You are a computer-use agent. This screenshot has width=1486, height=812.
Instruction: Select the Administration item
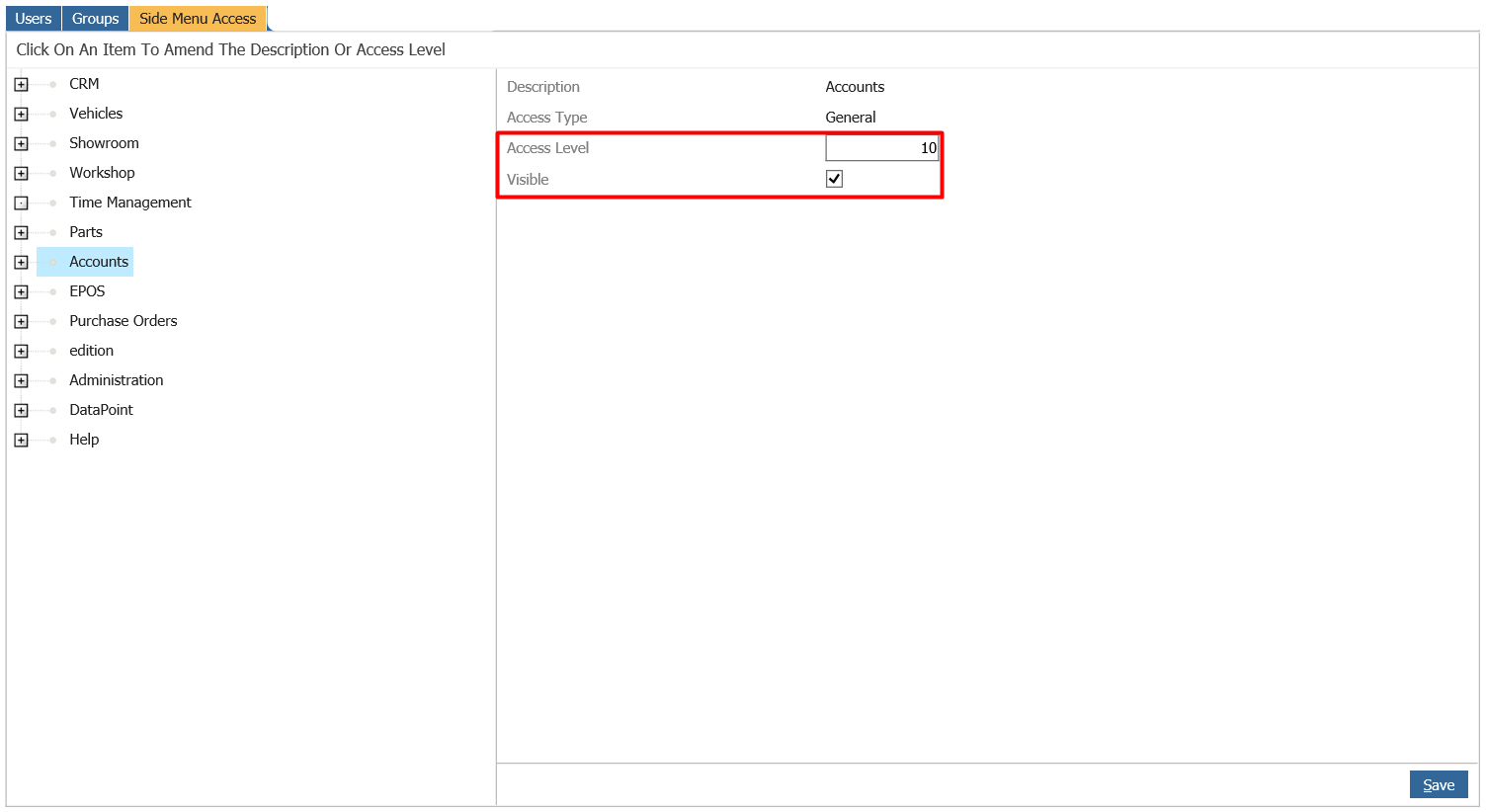point(116,379)
